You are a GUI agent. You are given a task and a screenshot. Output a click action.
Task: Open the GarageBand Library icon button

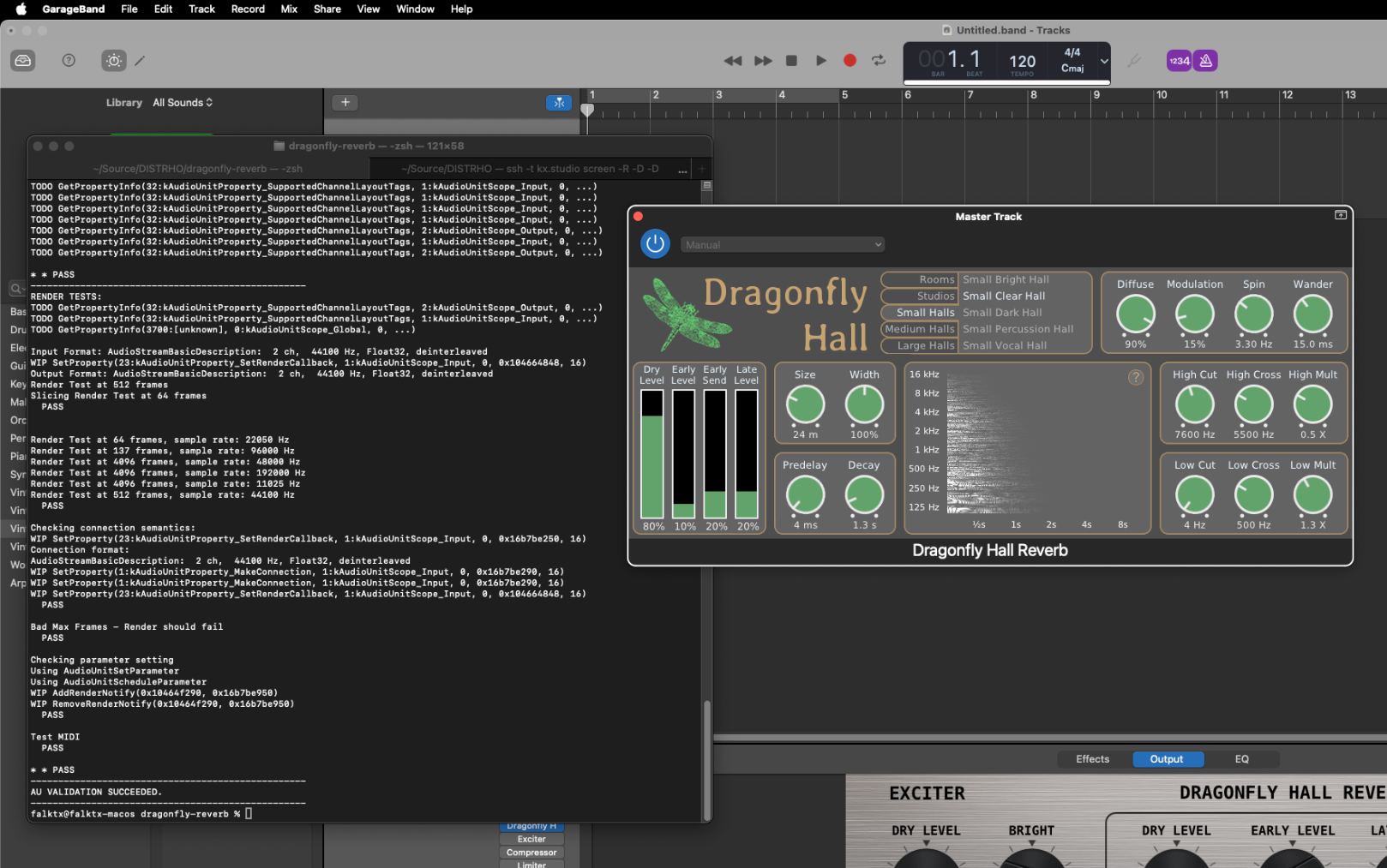(x=23, y=61)
